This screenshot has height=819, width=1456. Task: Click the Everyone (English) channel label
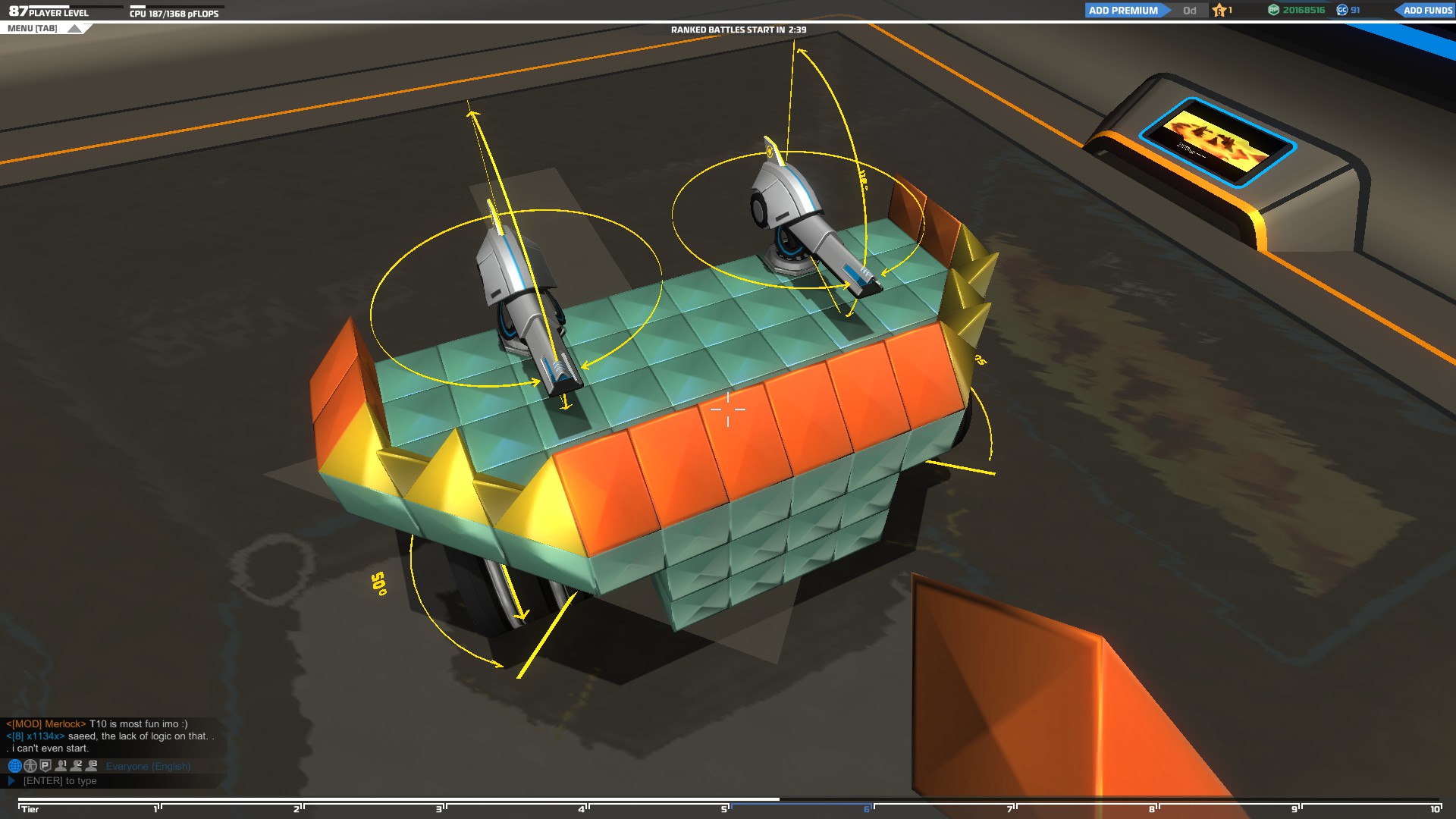pyautogui.click(x=148, y=767)
